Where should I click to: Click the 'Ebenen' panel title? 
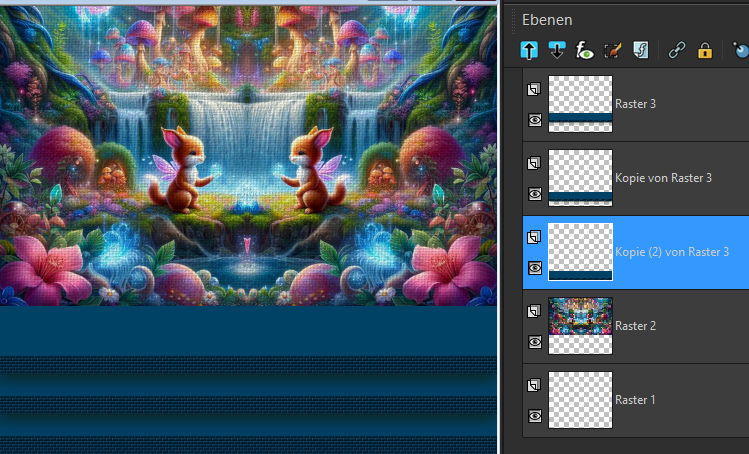tap(547, 20)
